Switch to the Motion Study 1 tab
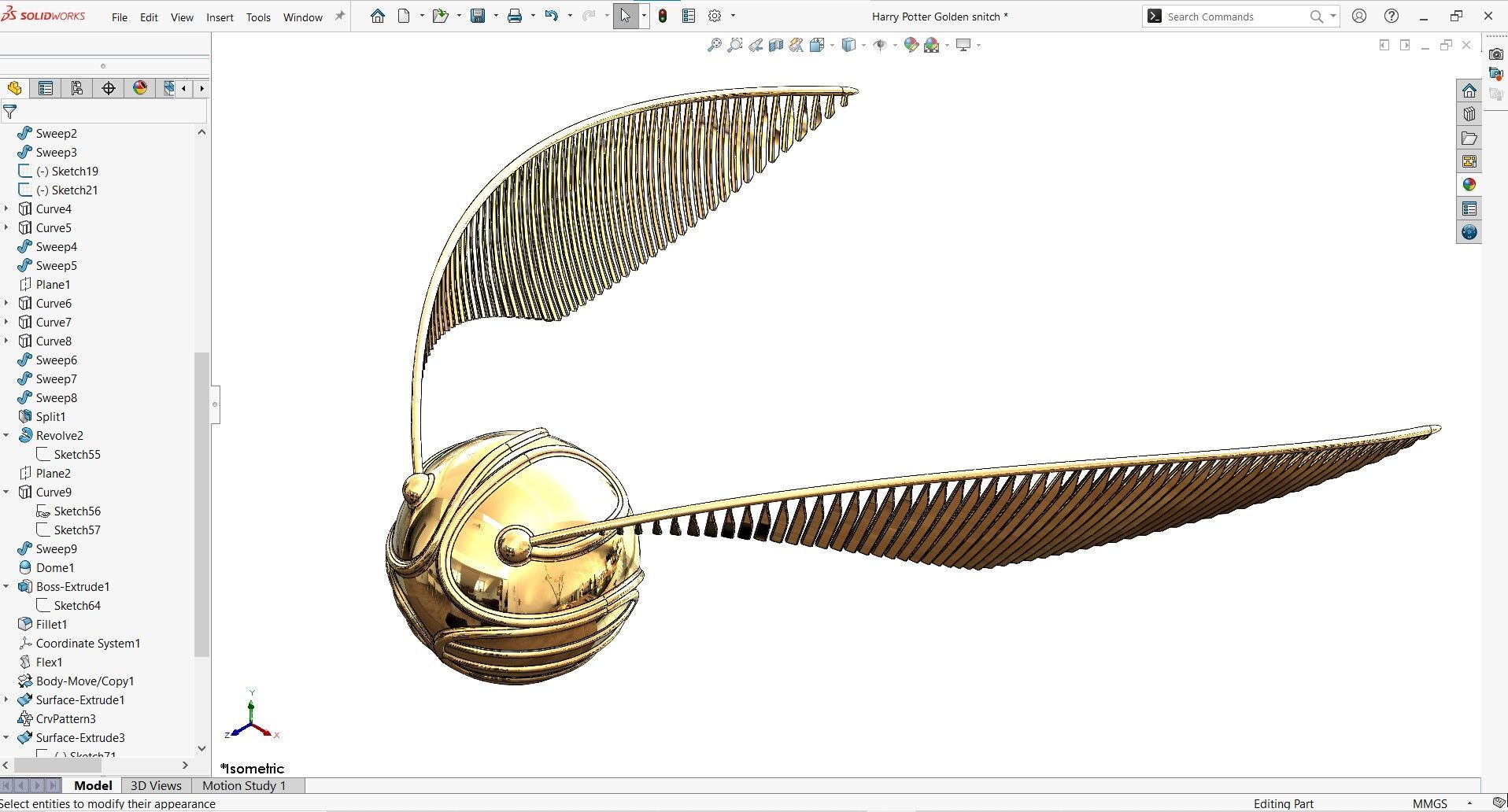Image resolution: width=1508 pixels, height=812 pixels. [x=244, y=785]
